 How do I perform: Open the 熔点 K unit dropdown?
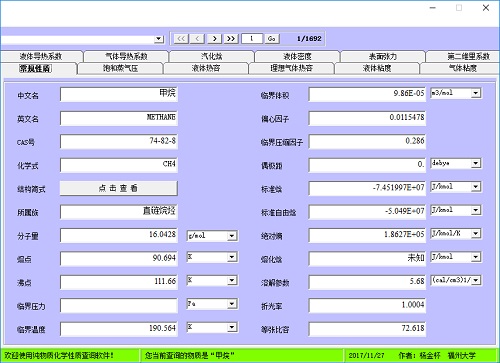[232, 257]
